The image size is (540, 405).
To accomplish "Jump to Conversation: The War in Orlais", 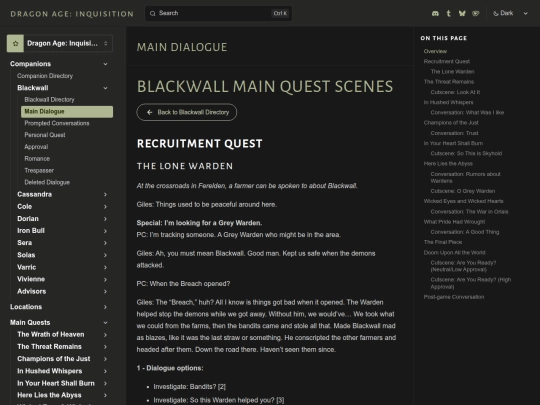I will coord(469,212).
